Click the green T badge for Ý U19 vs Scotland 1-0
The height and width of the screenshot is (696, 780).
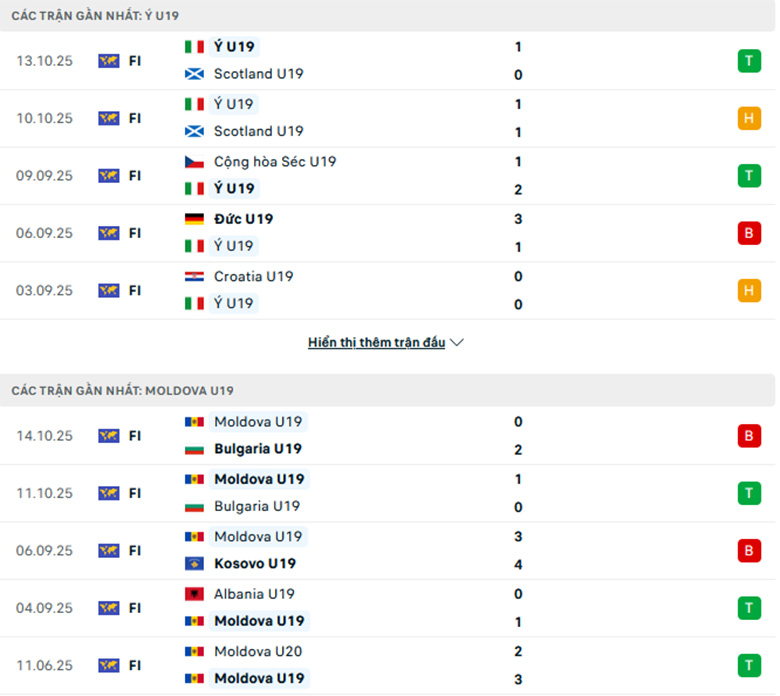click(748, 61)
